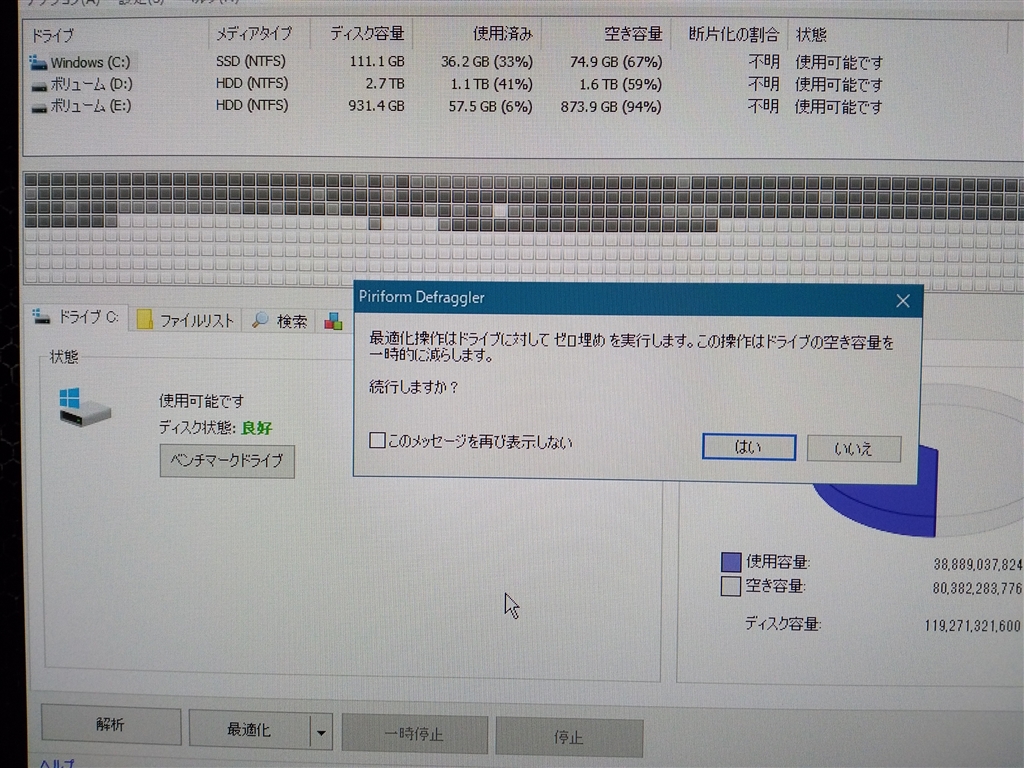Click the 解析 button
This screenshot has height=768, width=1024.
(110, 724)
